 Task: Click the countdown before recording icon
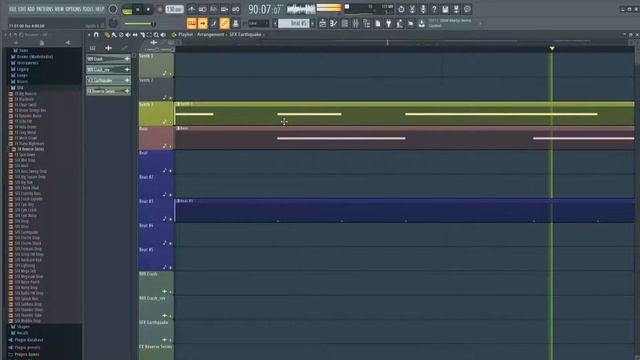pyautogui.click(x=213, y=9)
